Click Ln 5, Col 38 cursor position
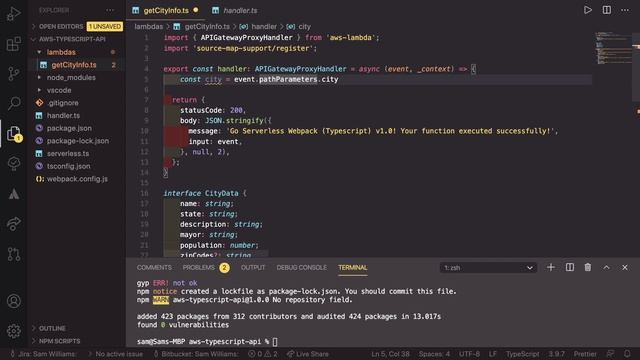This screenshot has width=640, height=360. pos(390,354)
